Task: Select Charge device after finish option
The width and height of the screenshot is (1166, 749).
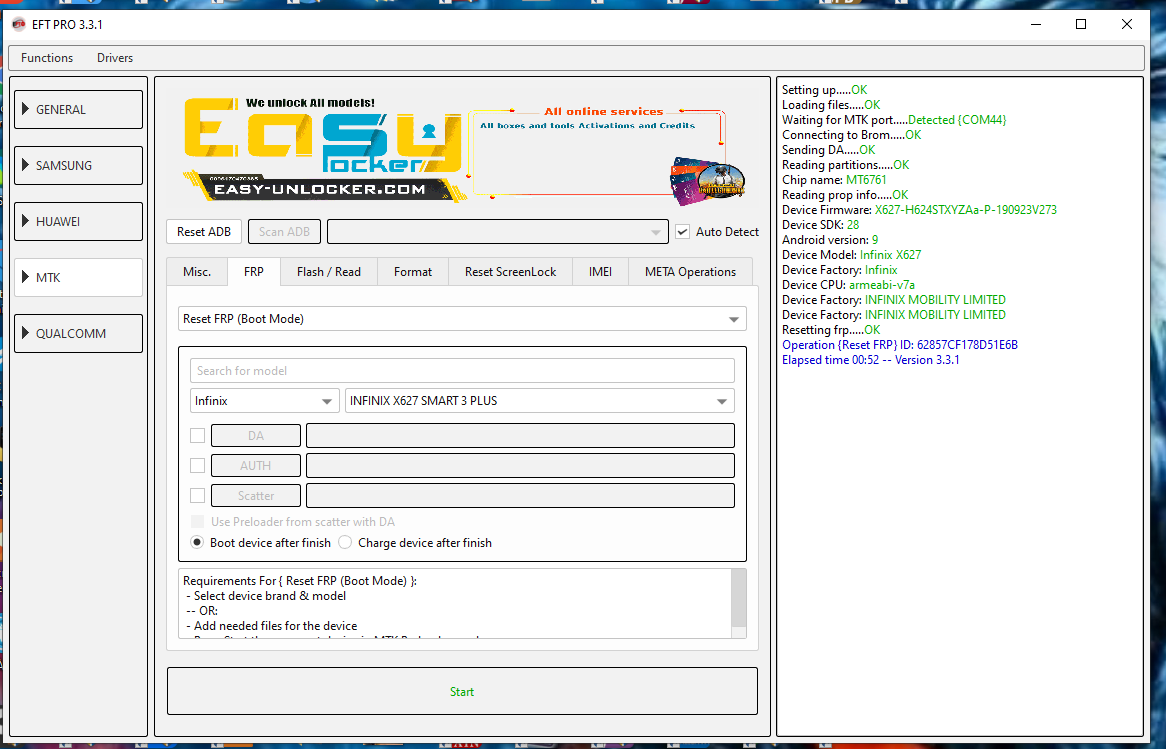Action: [345, 542]
